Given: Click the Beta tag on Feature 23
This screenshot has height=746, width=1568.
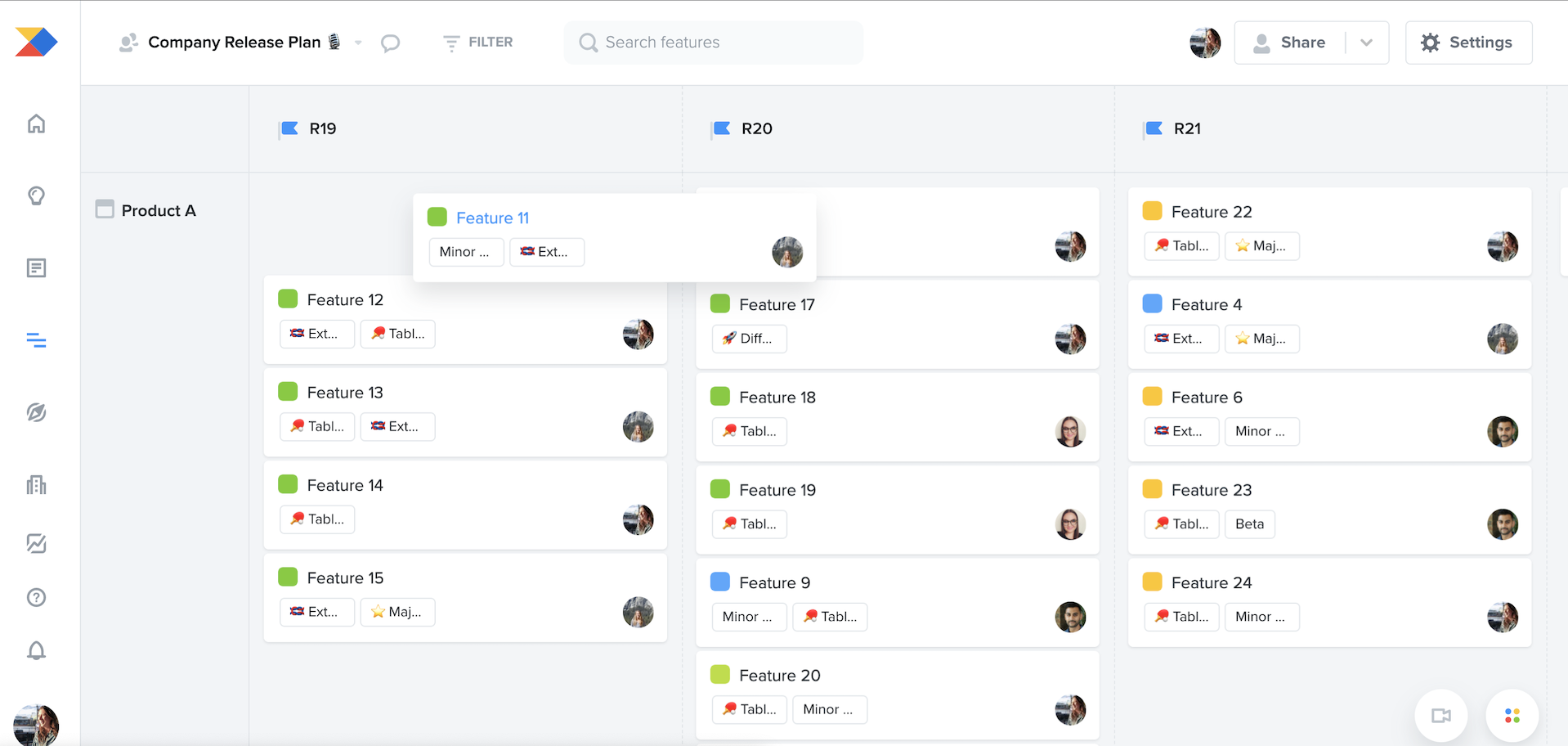Looking at the screenshot, I should pyautogui.click(x=1249, y=524).
